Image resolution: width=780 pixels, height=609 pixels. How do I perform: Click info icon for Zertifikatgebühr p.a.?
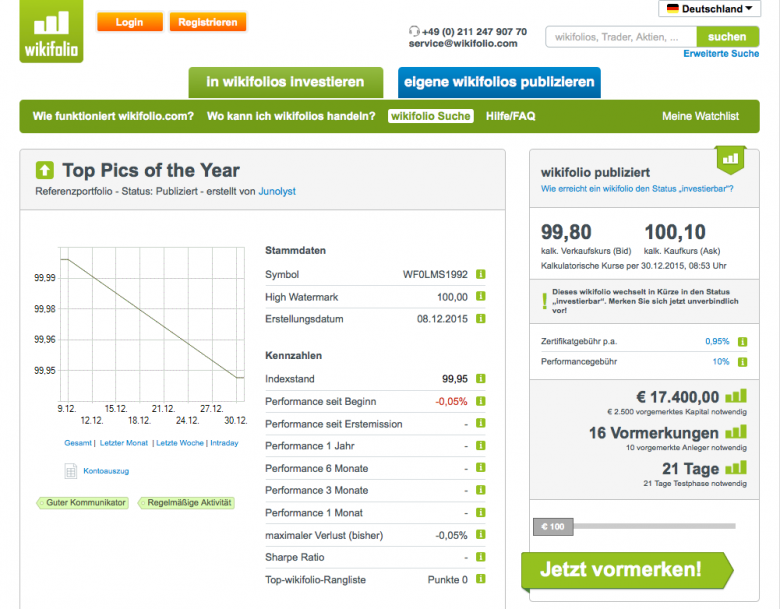click(x=743, y=342)
